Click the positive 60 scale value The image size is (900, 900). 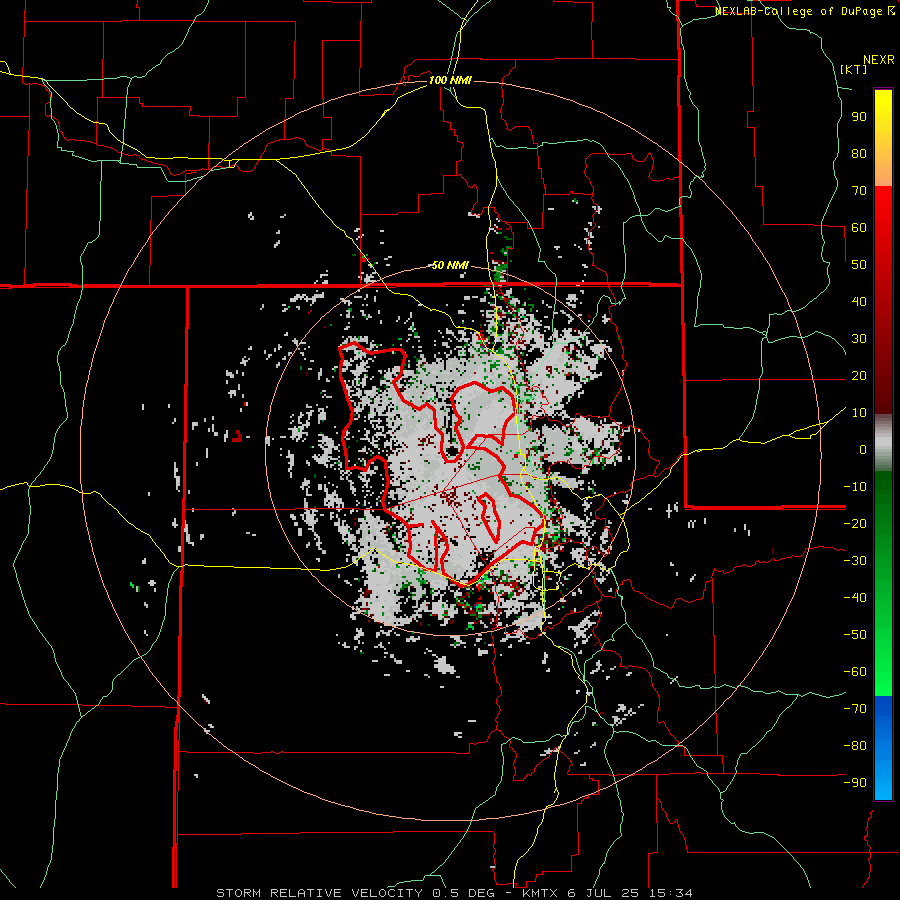(859, 227)
